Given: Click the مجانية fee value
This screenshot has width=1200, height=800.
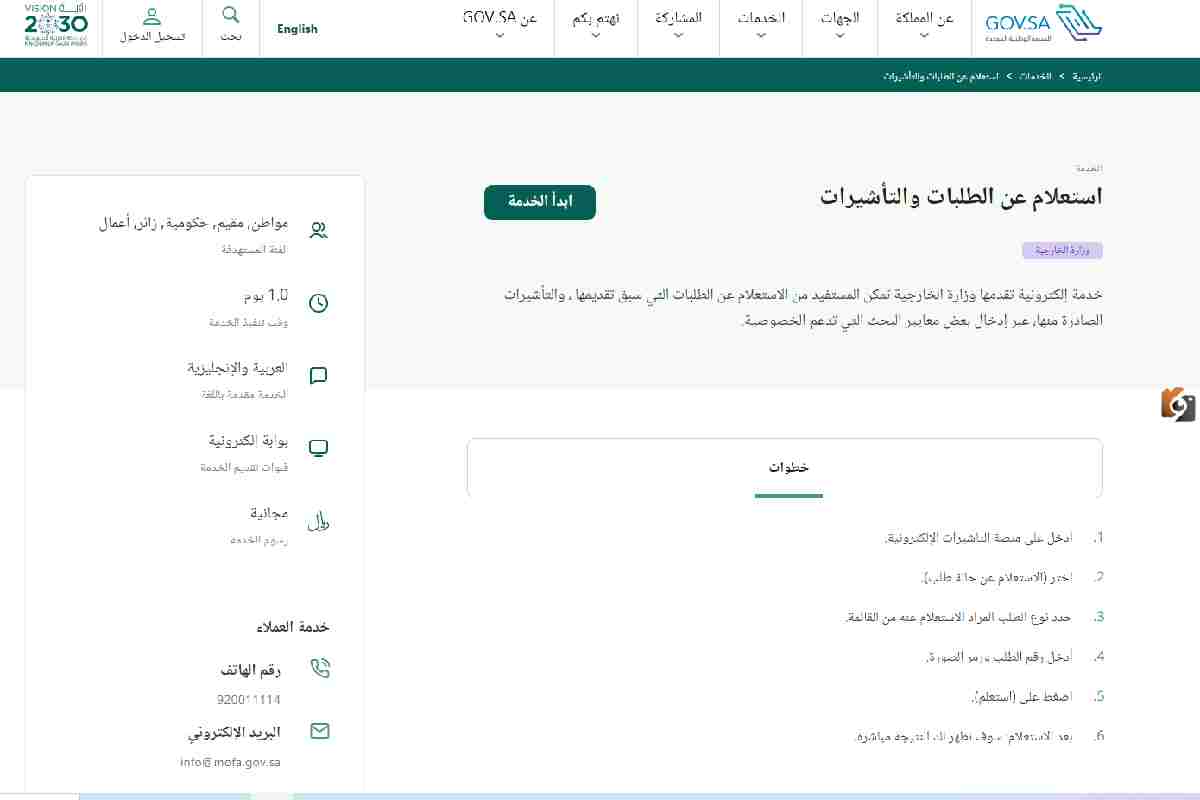Looking at the screenshot, I should (x=269, y=513).
